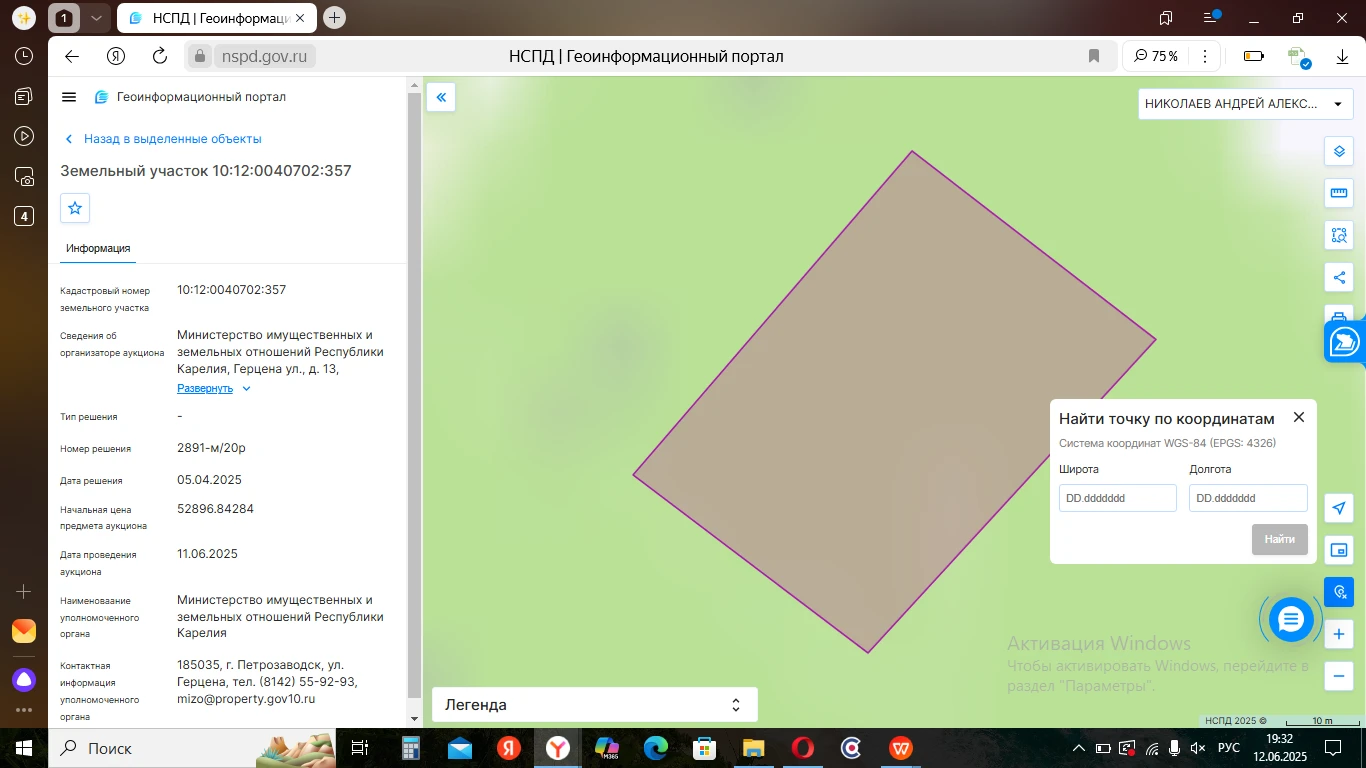Image resolution: width=1366 pixels, height=768 pixels.
Task: Click the Широта latitude input field
Action: click(1117, 498)
